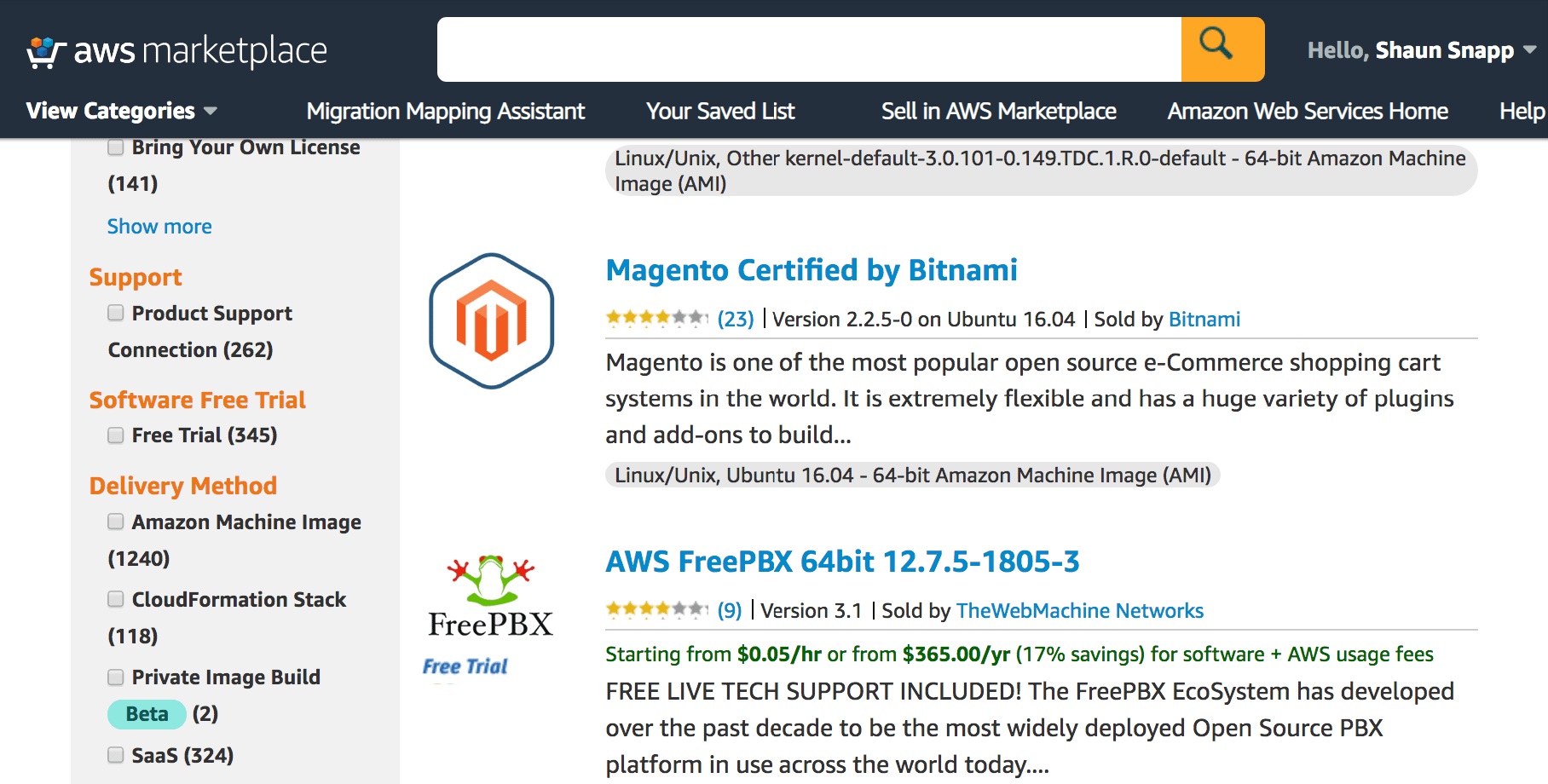Open the Magento Bitnami product logo
1548x784 pixels.
492,320
